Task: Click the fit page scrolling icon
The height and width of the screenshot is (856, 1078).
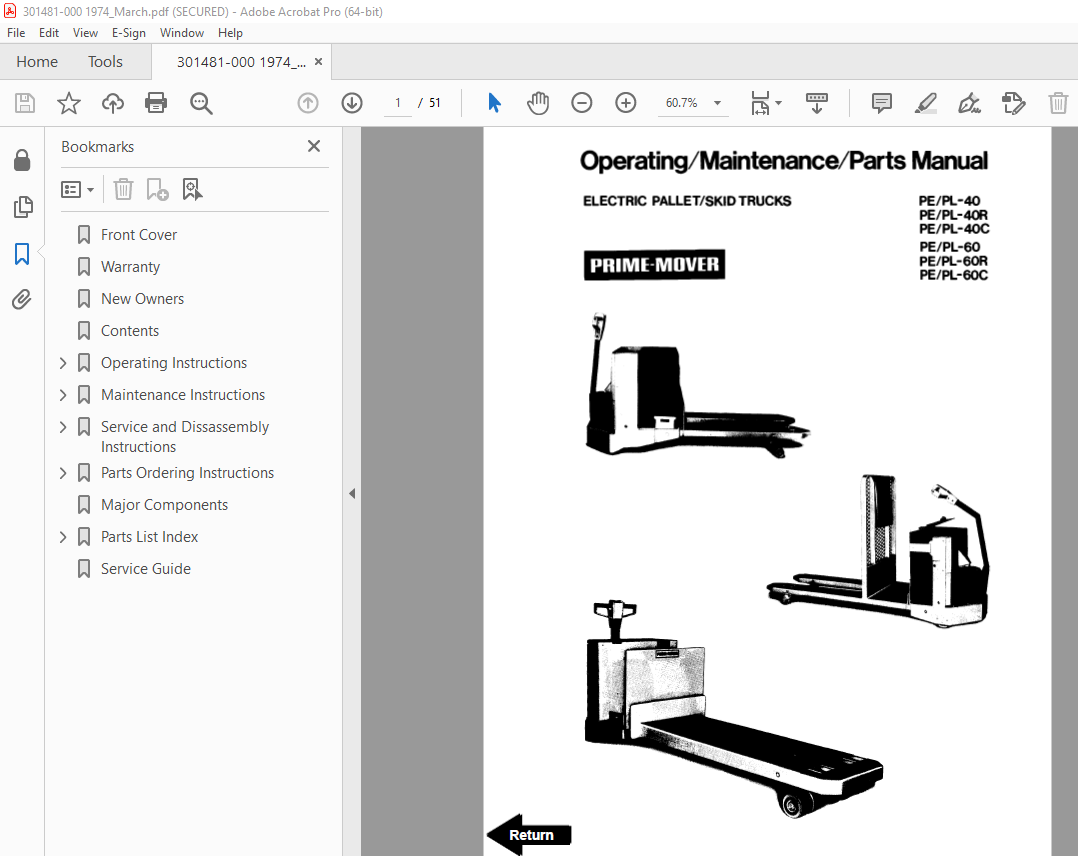Action: [x=760, y=103]
